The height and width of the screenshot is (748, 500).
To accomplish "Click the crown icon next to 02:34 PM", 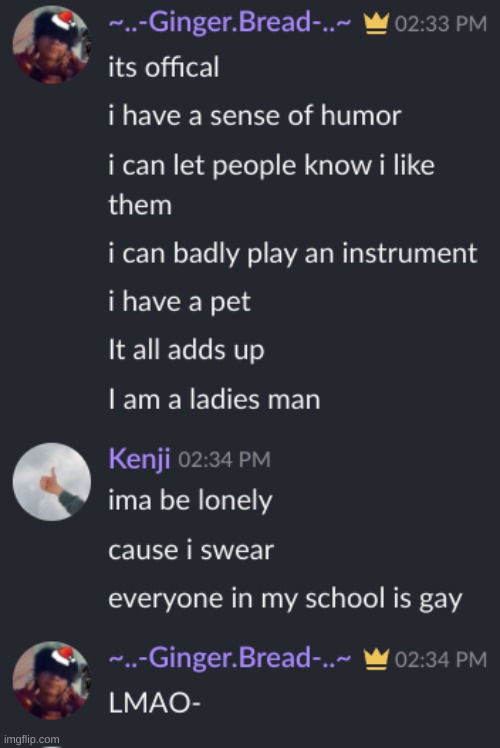I will coord(376,659).
